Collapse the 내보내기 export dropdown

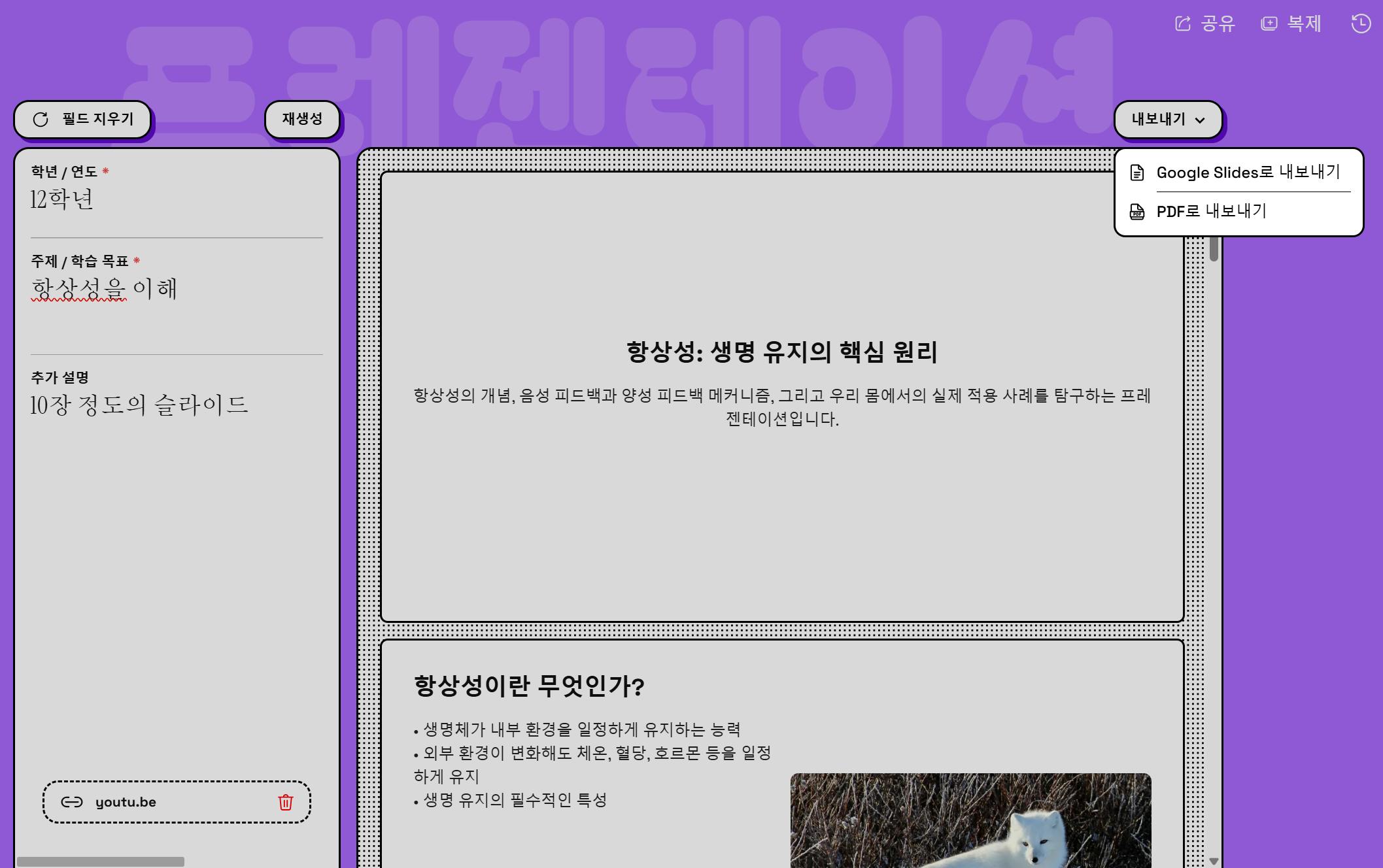(x=1158, y=120)
